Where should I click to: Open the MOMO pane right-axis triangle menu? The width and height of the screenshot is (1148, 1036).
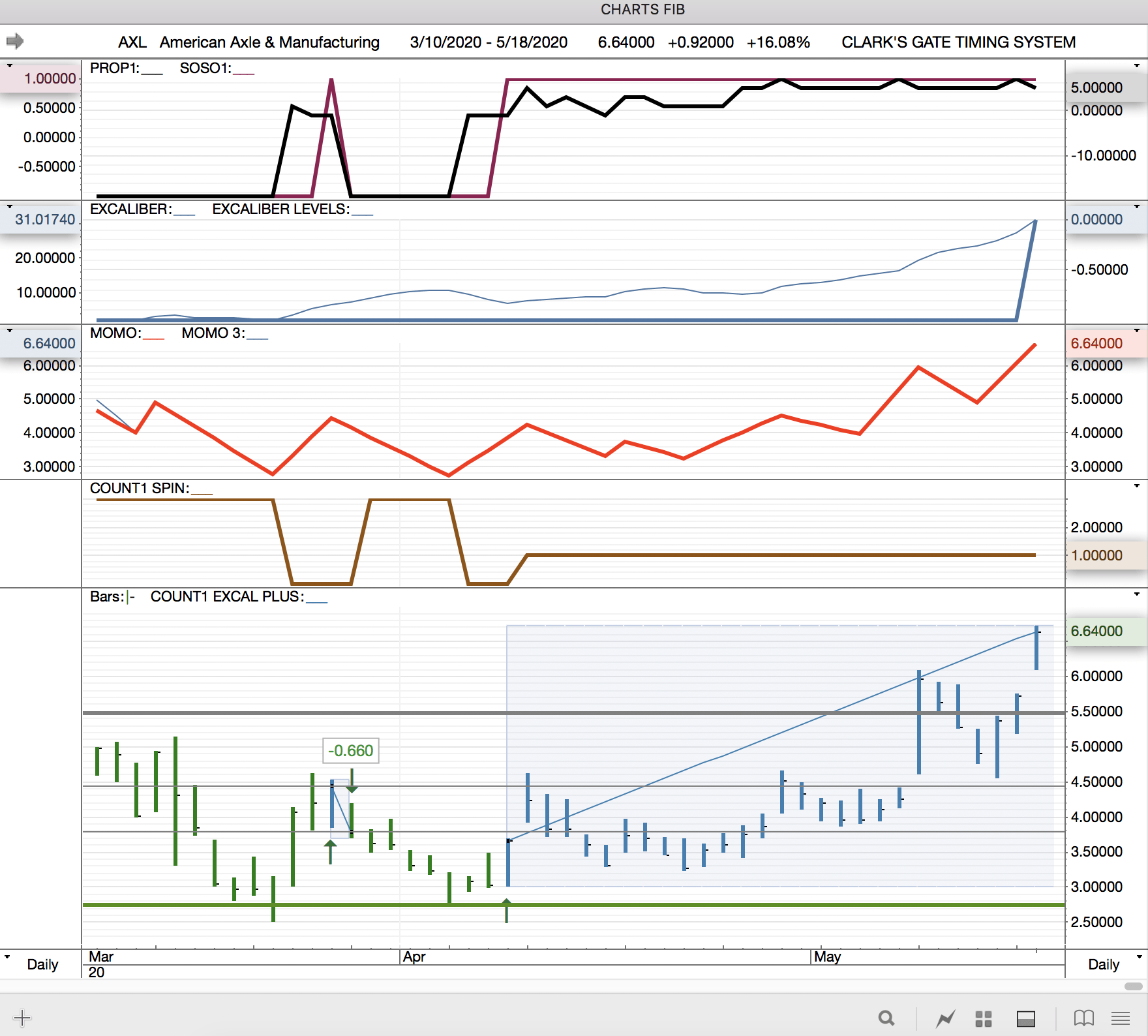tap(1137, 331)
